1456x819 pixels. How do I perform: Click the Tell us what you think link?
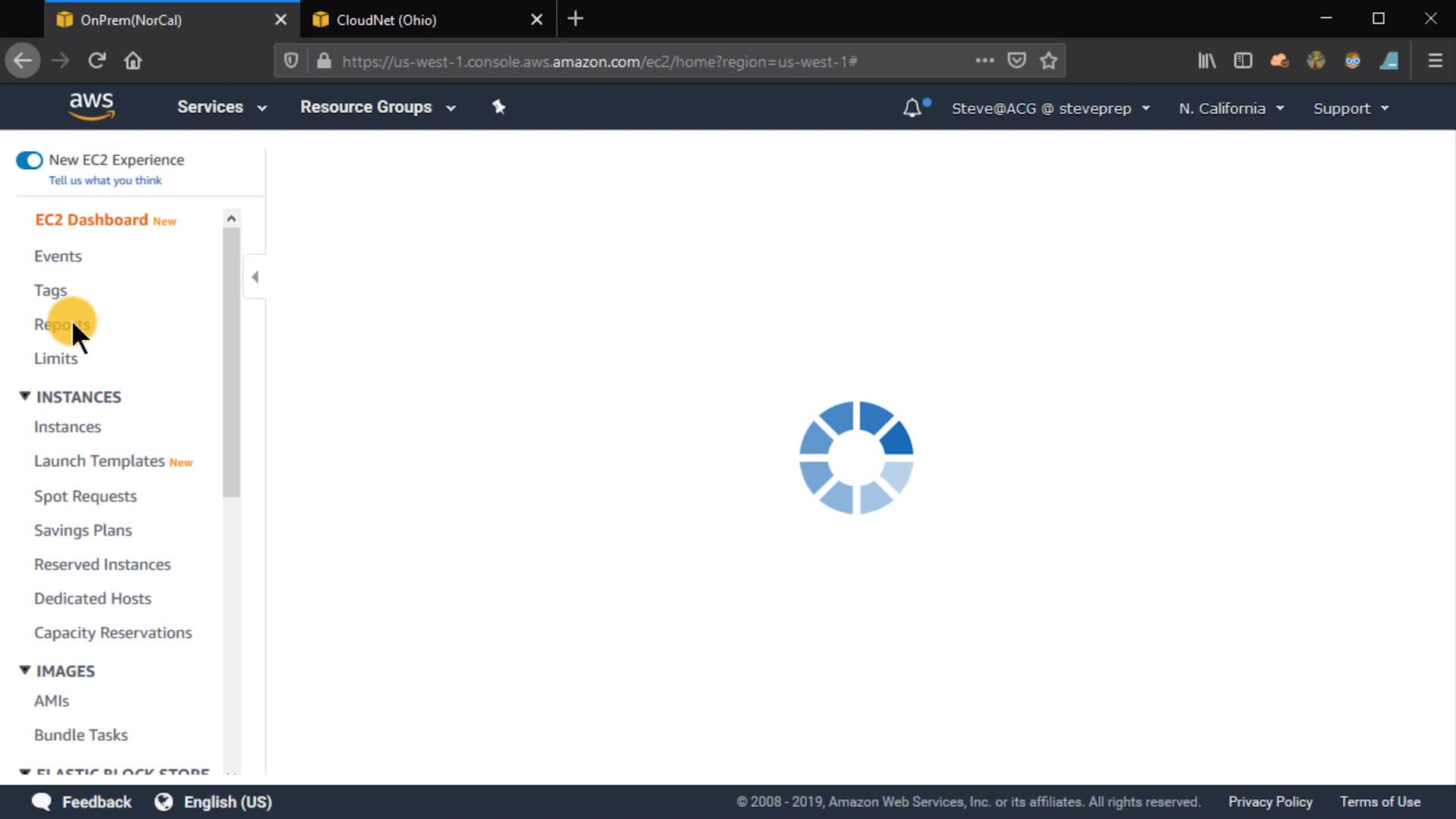[105, 180]
